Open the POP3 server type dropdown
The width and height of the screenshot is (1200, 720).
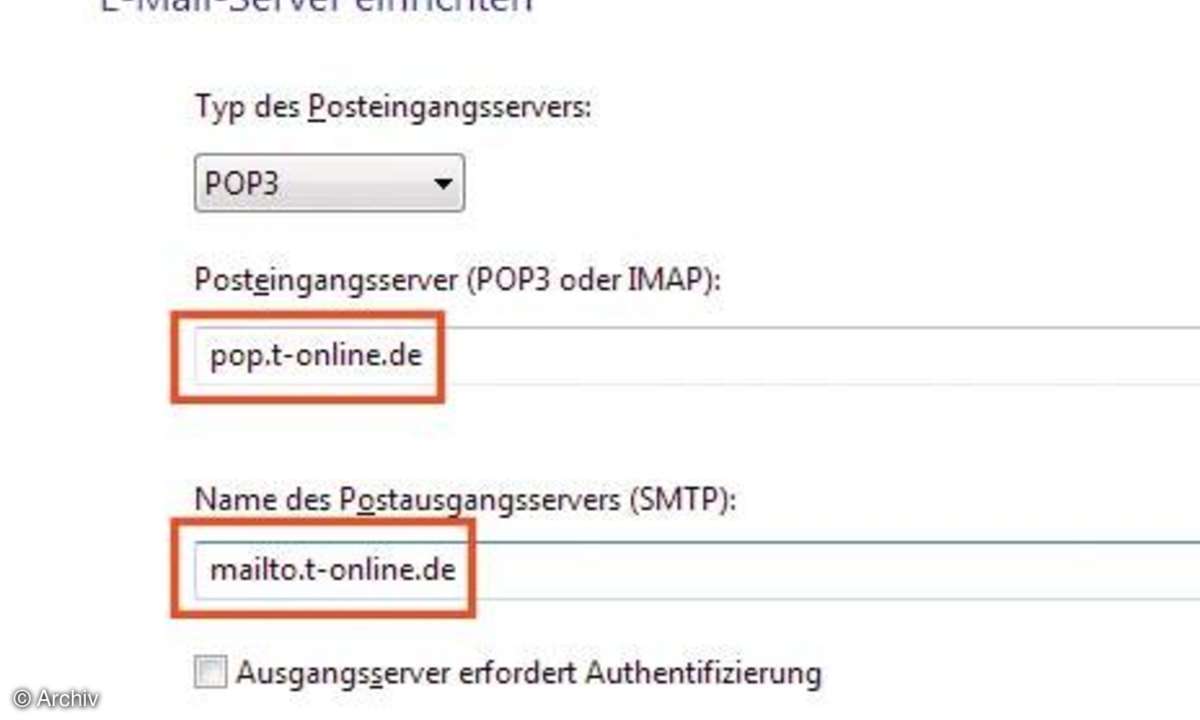click(x=329, y=183)
